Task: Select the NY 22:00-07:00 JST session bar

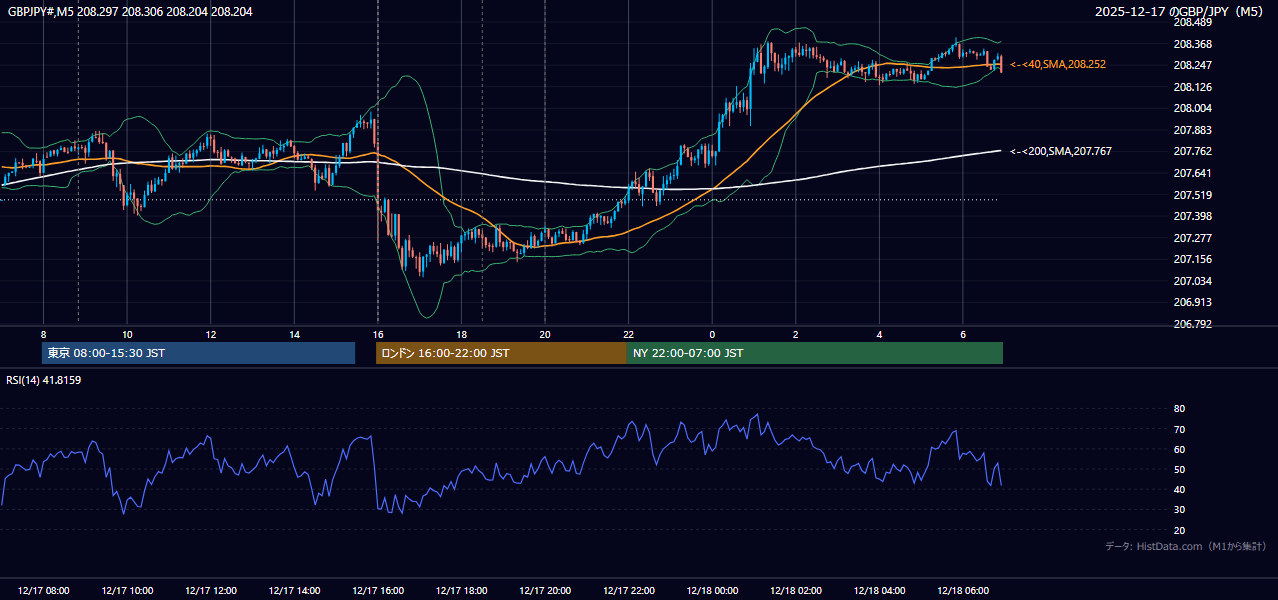Action: 815,353
